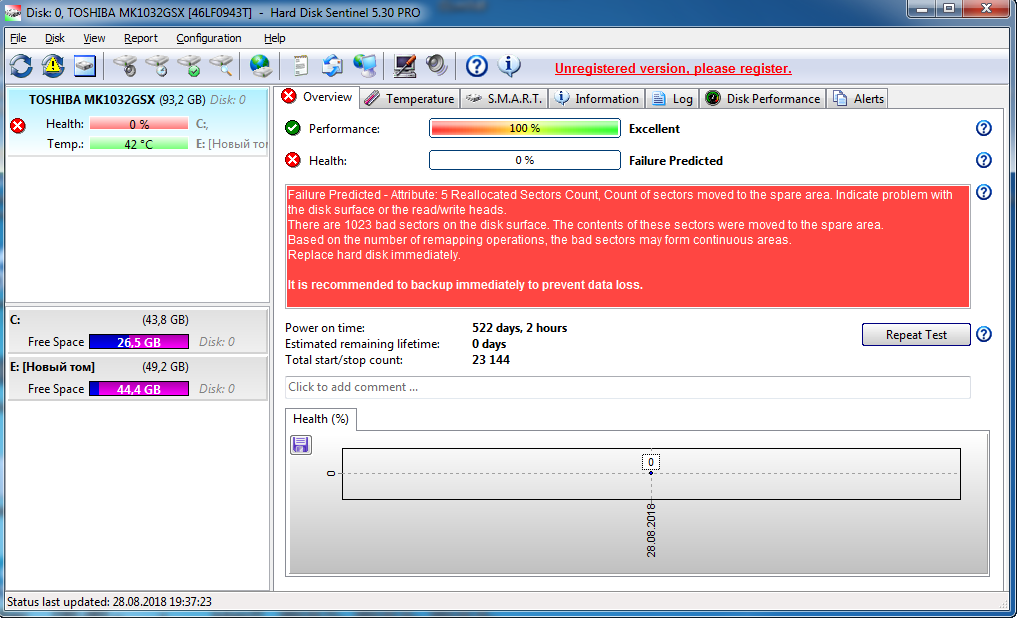Select the E: [Новый том] partition entry
Image resolution: width=1017 pixels, height=618 pixels.
point(138,378)
